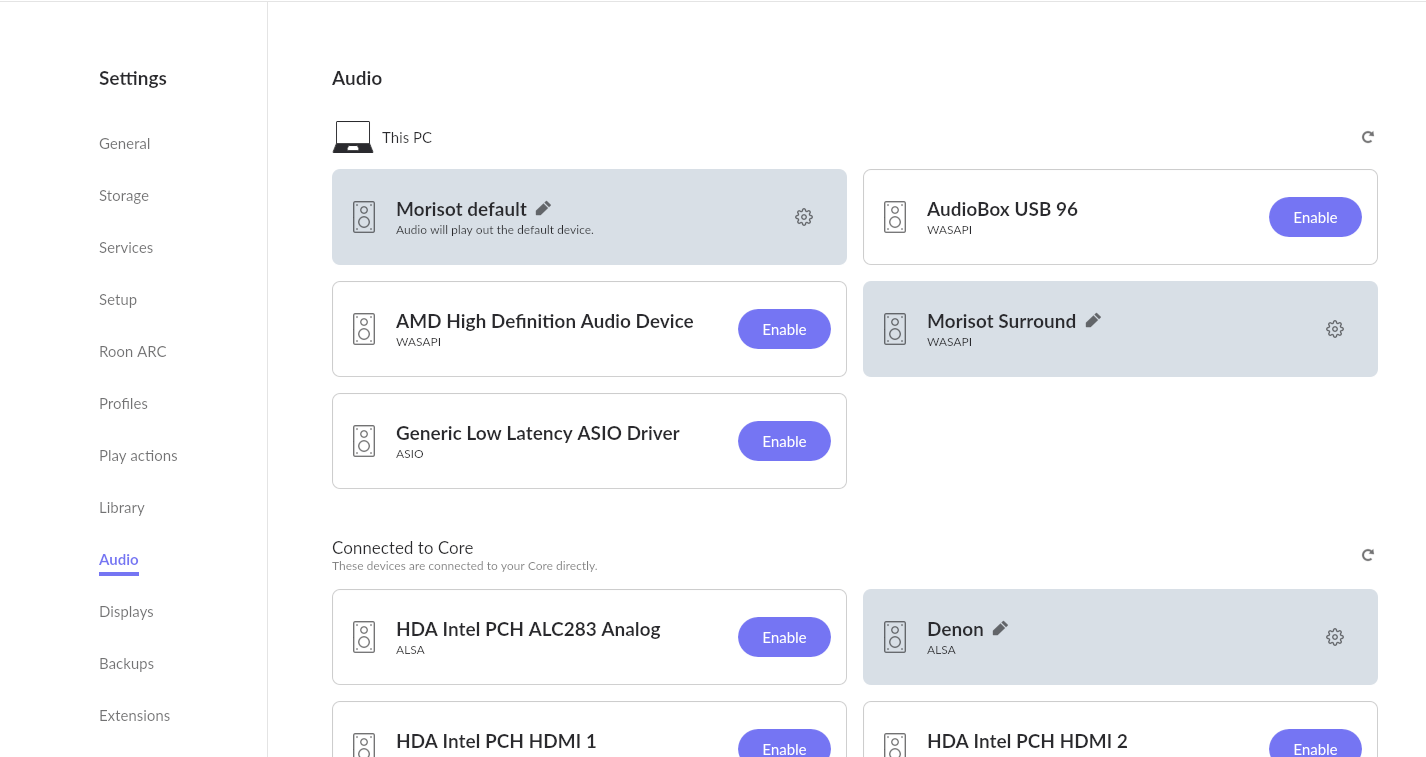Enable Generic Low Latency ASIO Driver
Screen dimensions: 1426x757
784,441
